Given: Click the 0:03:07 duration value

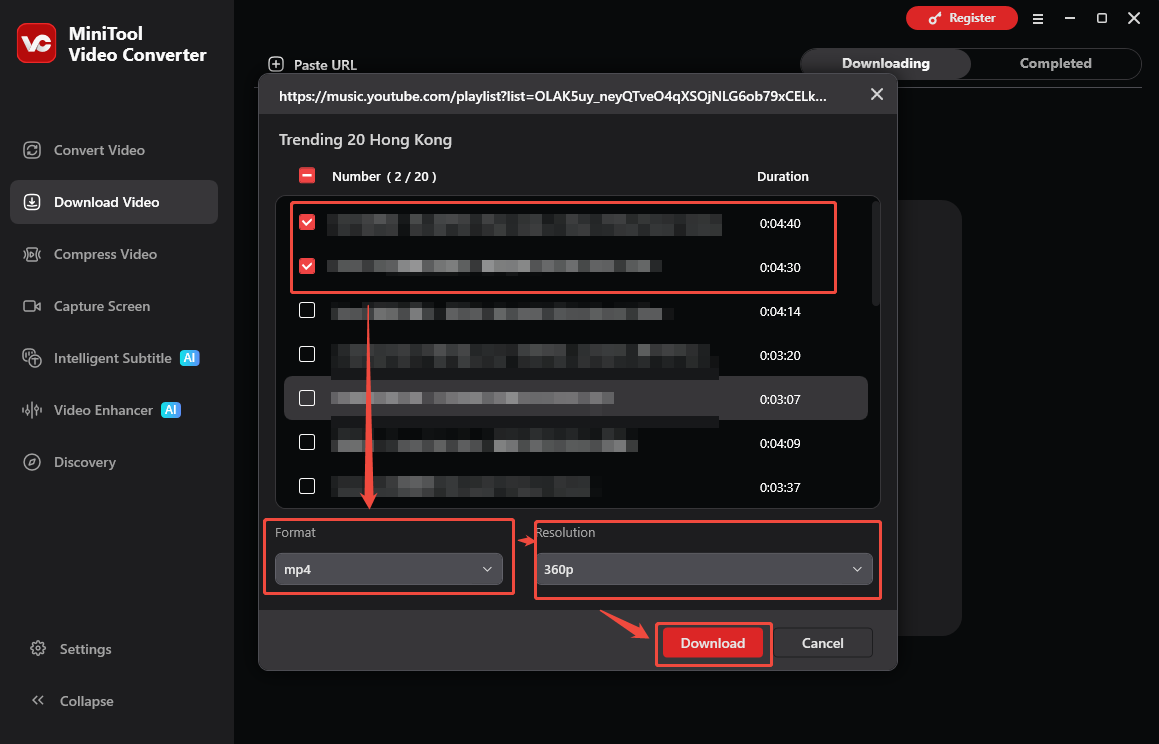Looking at the screenshot, I should (x=780, y=399).
